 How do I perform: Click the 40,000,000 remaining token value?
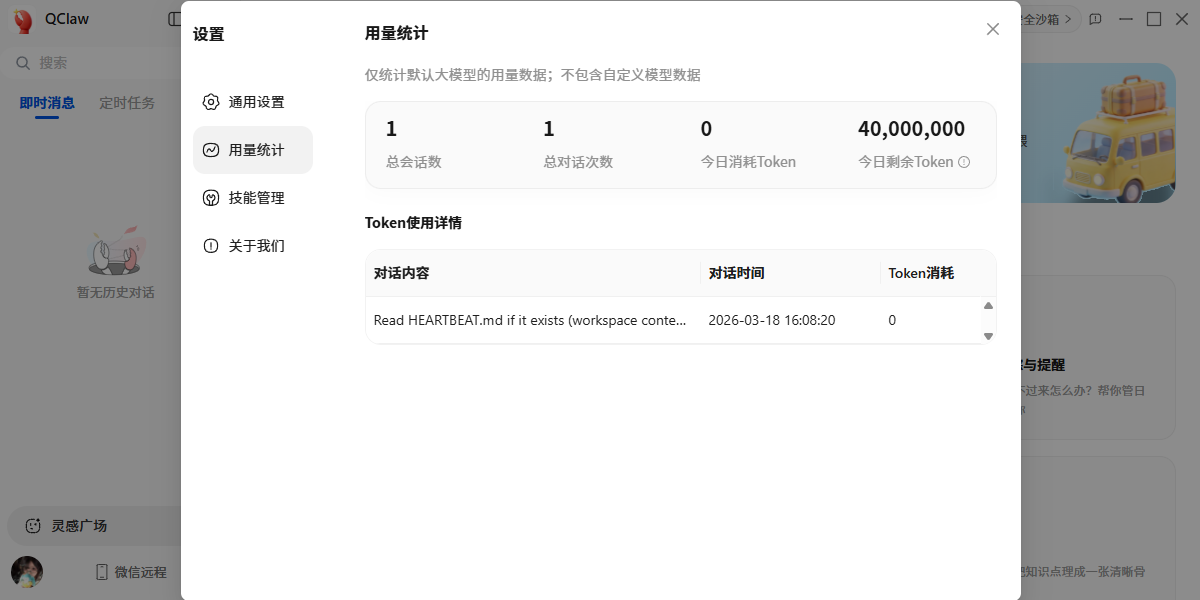pos(911,129)
